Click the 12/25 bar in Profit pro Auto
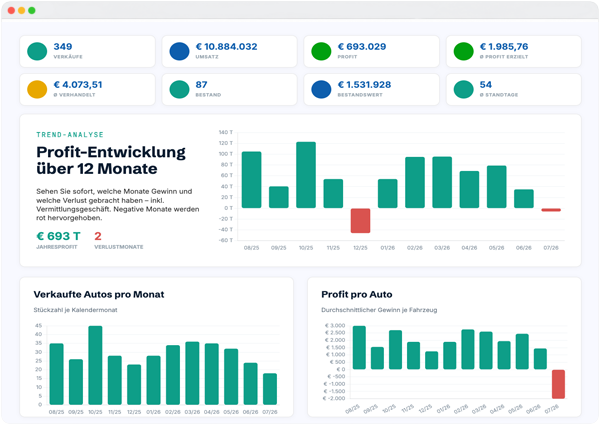 tap(432, 360)
